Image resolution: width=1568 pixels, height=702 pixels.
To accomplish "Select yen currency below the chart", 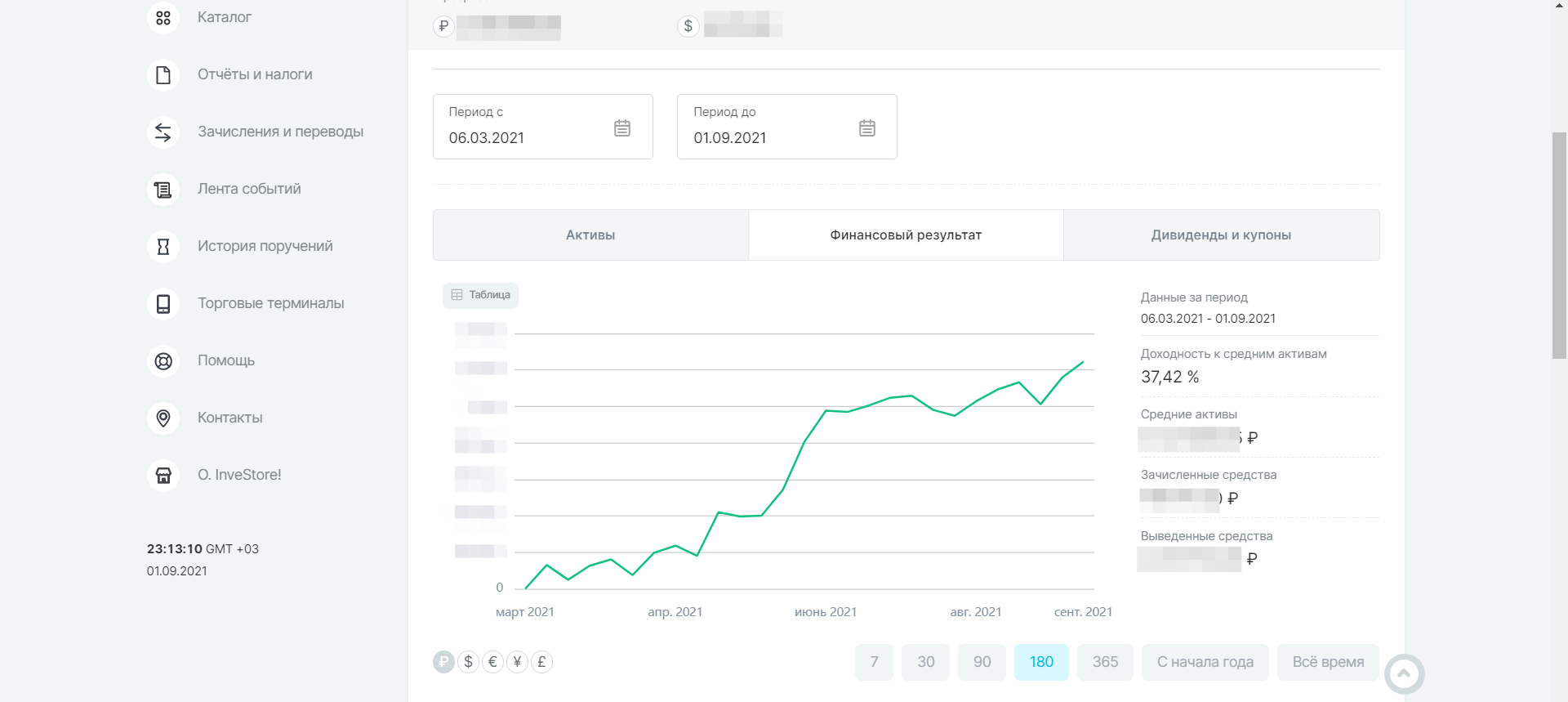I will point(517,662).
